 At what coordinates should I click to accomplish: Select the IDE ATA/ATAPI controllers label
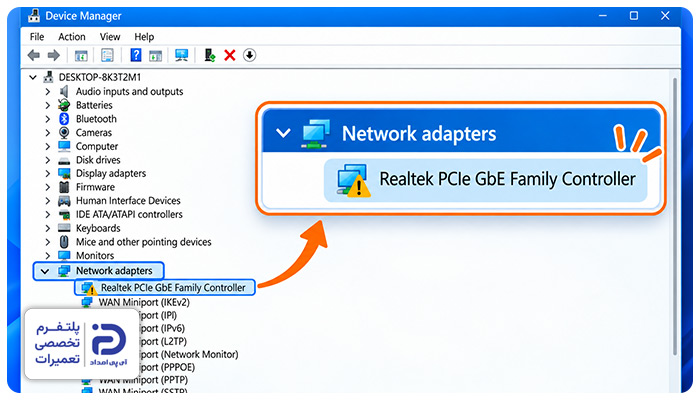129,214
